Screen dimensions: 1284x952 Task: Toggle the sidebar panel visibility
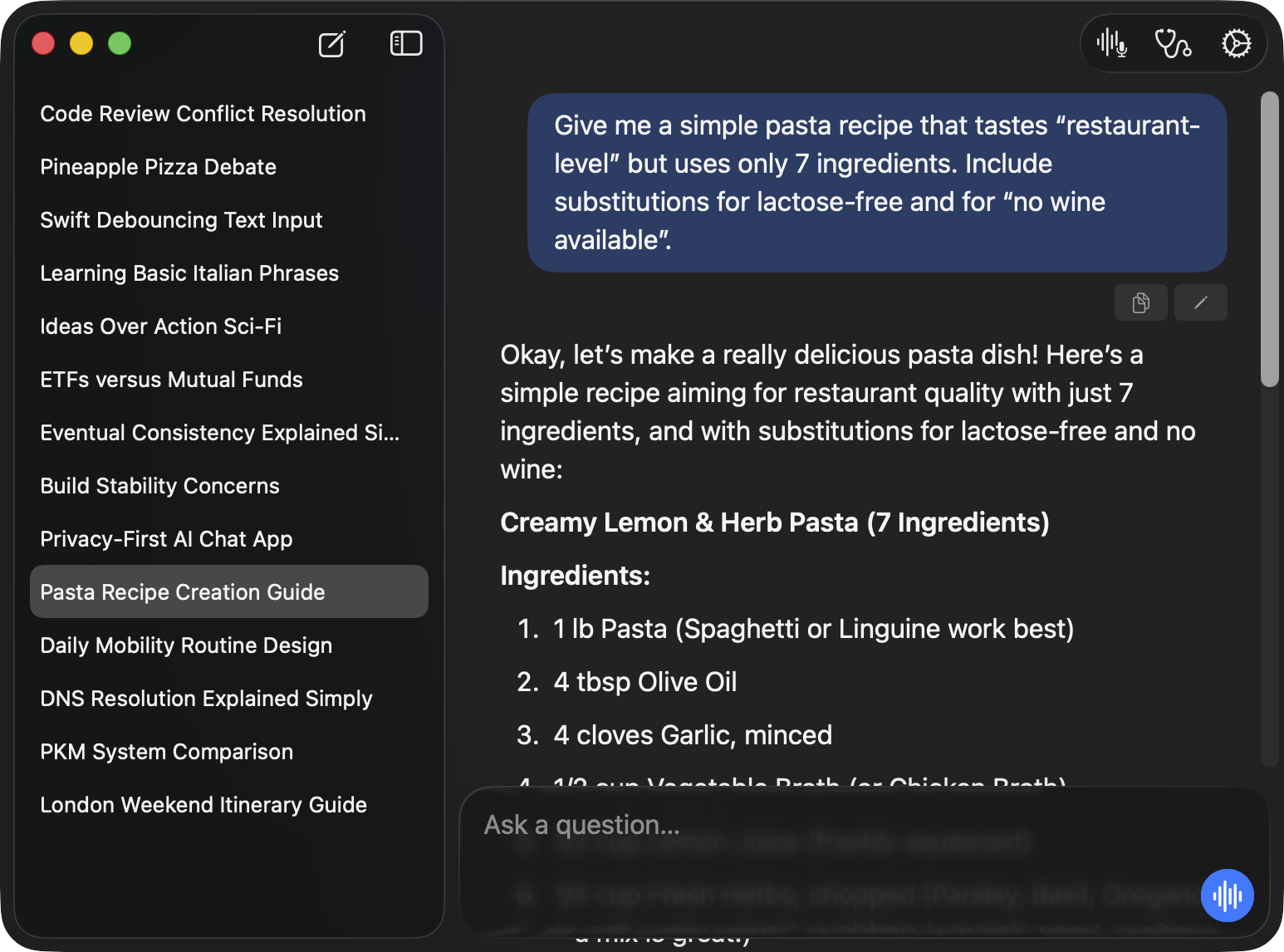click(x=406, y=43)
